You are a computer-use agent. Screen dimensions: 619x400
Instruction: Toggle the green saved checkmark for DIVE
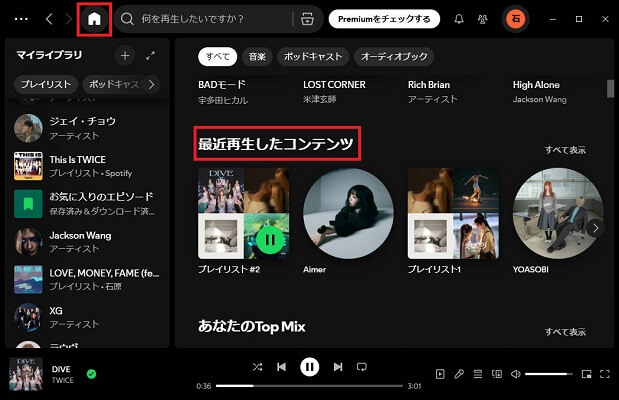click(91, 374)
